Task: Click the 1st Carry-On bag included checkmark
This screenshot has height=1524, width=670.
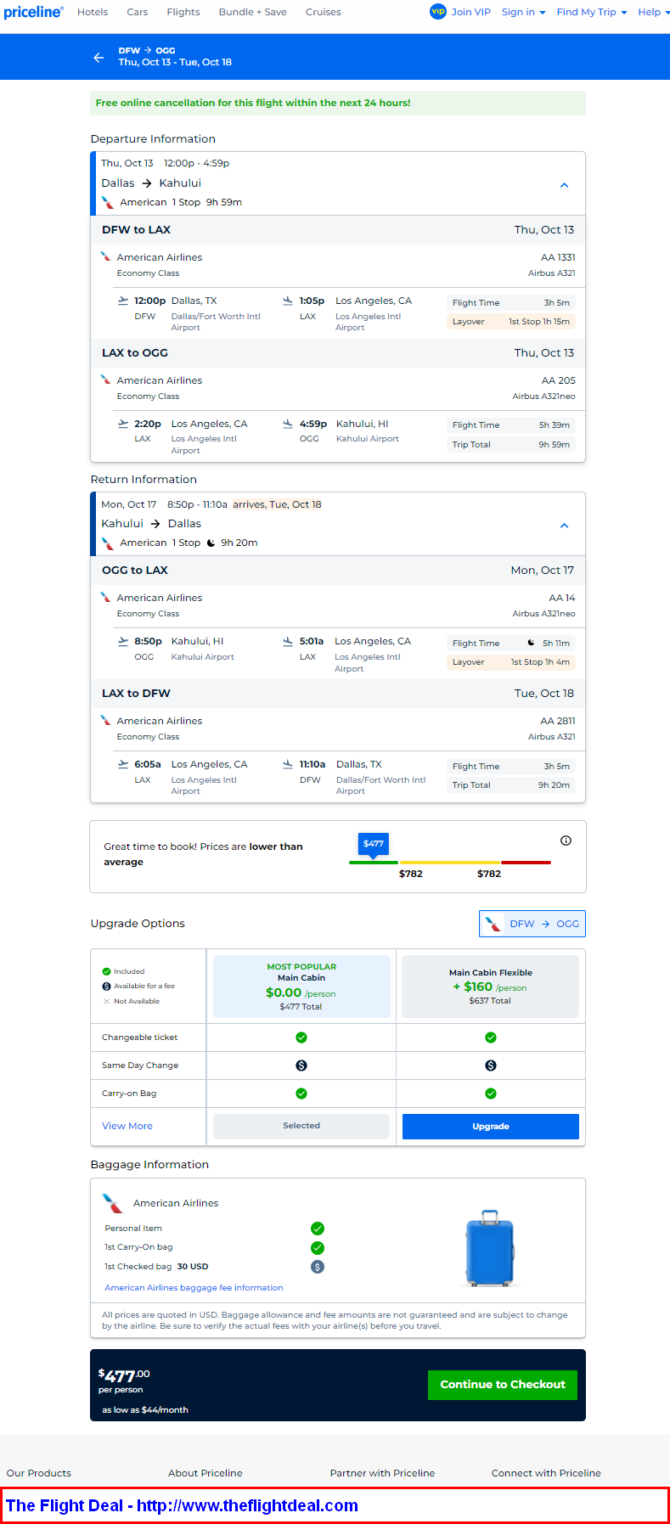Action: [x=317, y=1247]
